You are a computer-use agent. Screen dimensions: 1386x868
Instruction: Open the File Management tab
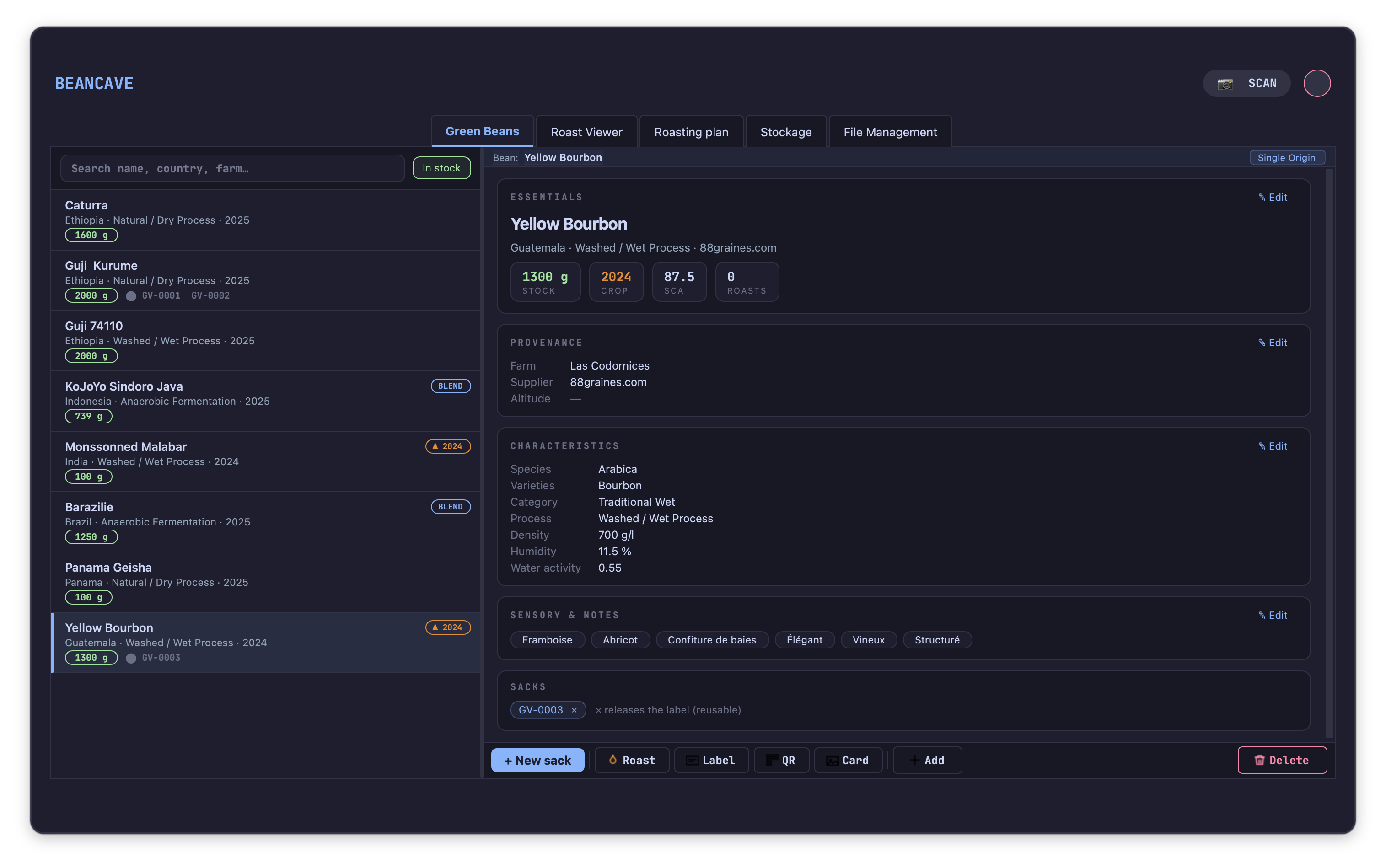pos(890,131)
